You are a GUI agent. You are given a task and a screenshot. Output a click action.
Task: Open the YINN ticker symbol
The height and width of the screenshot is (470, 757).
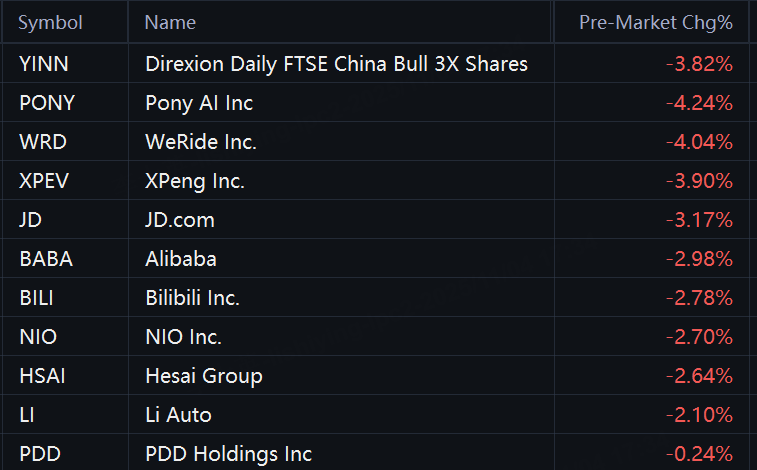44,64
